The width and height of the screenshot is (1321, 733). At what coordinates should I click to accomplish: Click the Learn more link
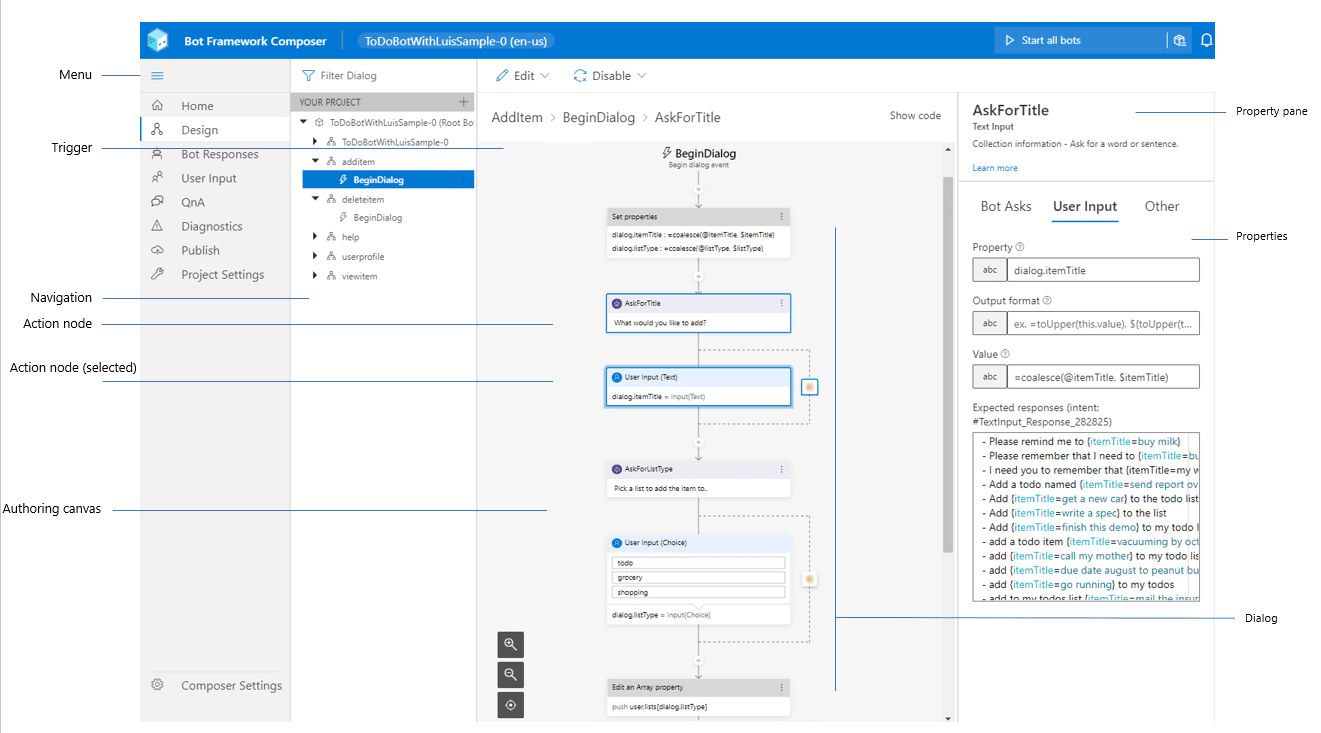point(995,168)
